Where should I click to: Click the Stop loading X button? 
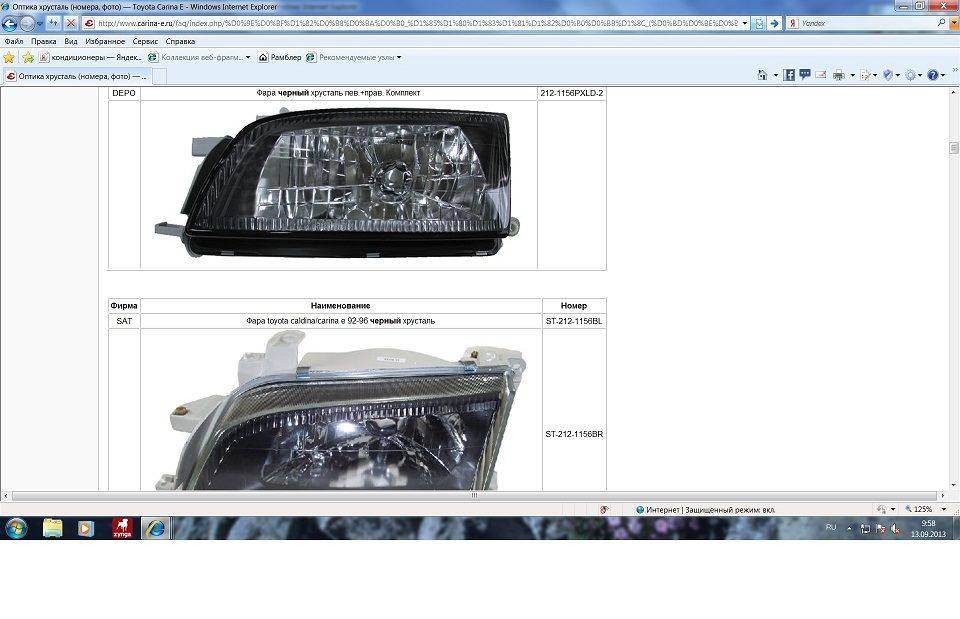(x=71, y=23)
